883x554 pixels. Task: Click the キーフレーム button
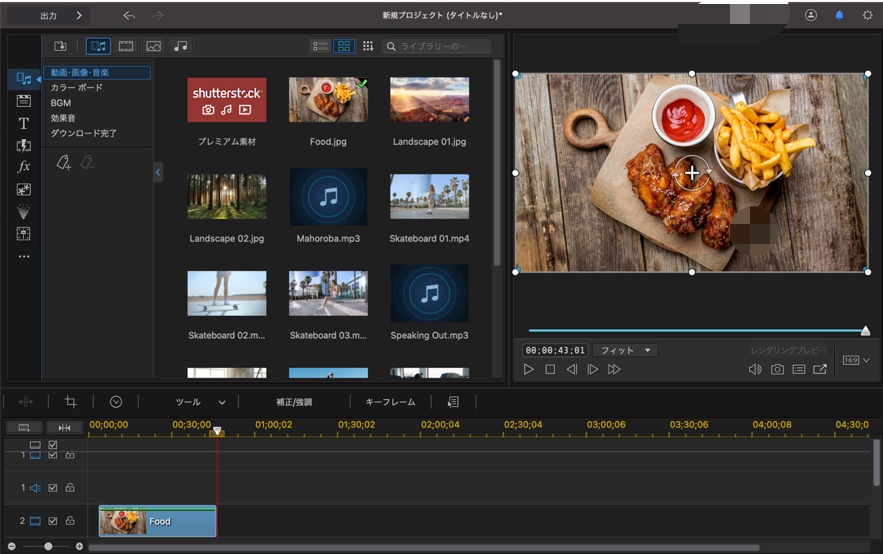coord(390,402)
